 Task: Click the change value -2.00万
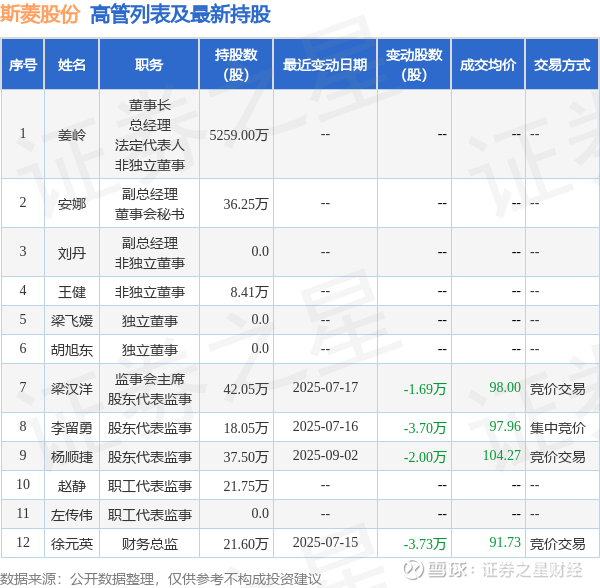pyautogui.click(x=425, y=457)
